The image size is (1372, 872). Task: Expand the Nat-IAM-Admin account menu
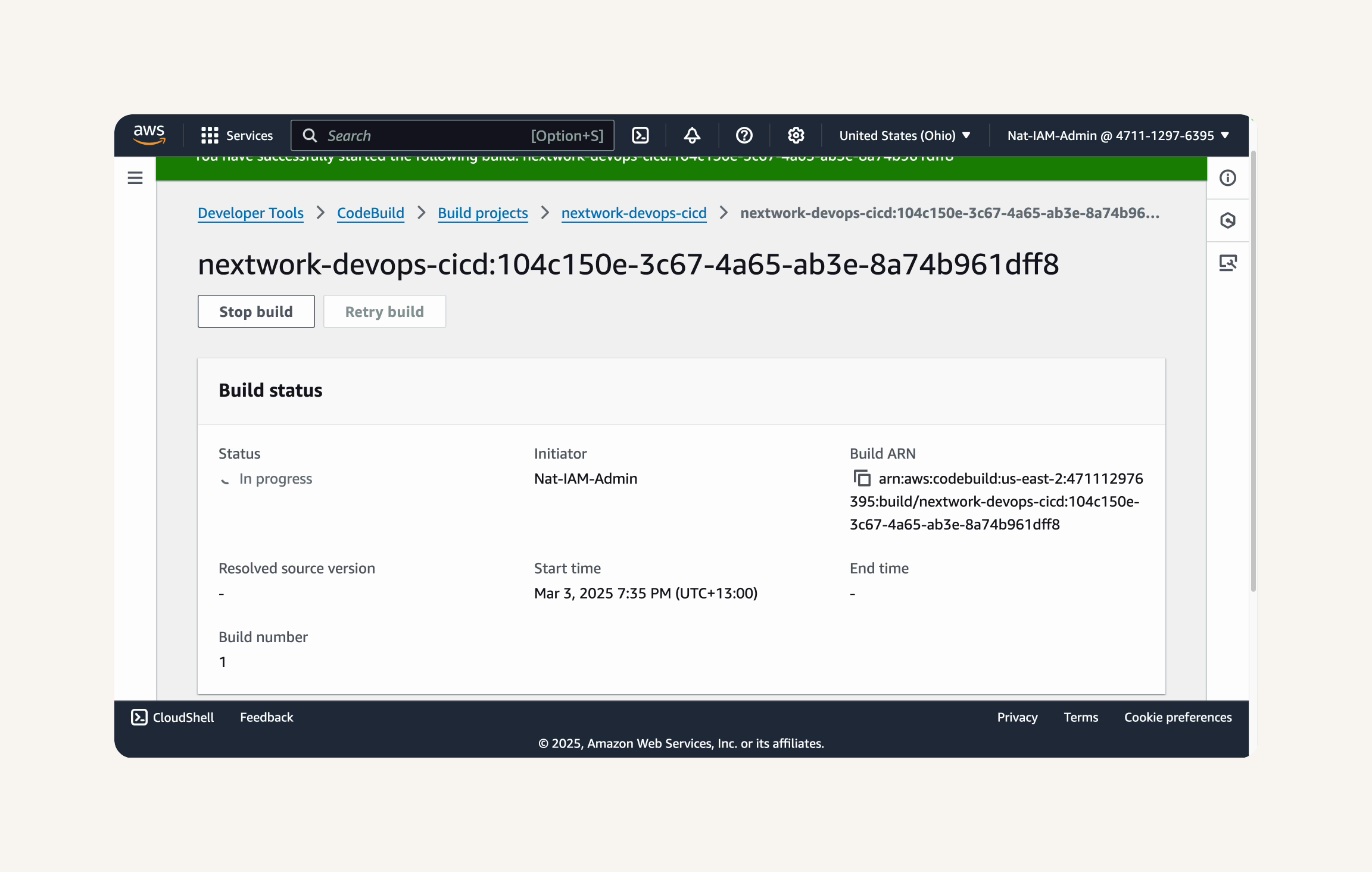point(1118,135)
